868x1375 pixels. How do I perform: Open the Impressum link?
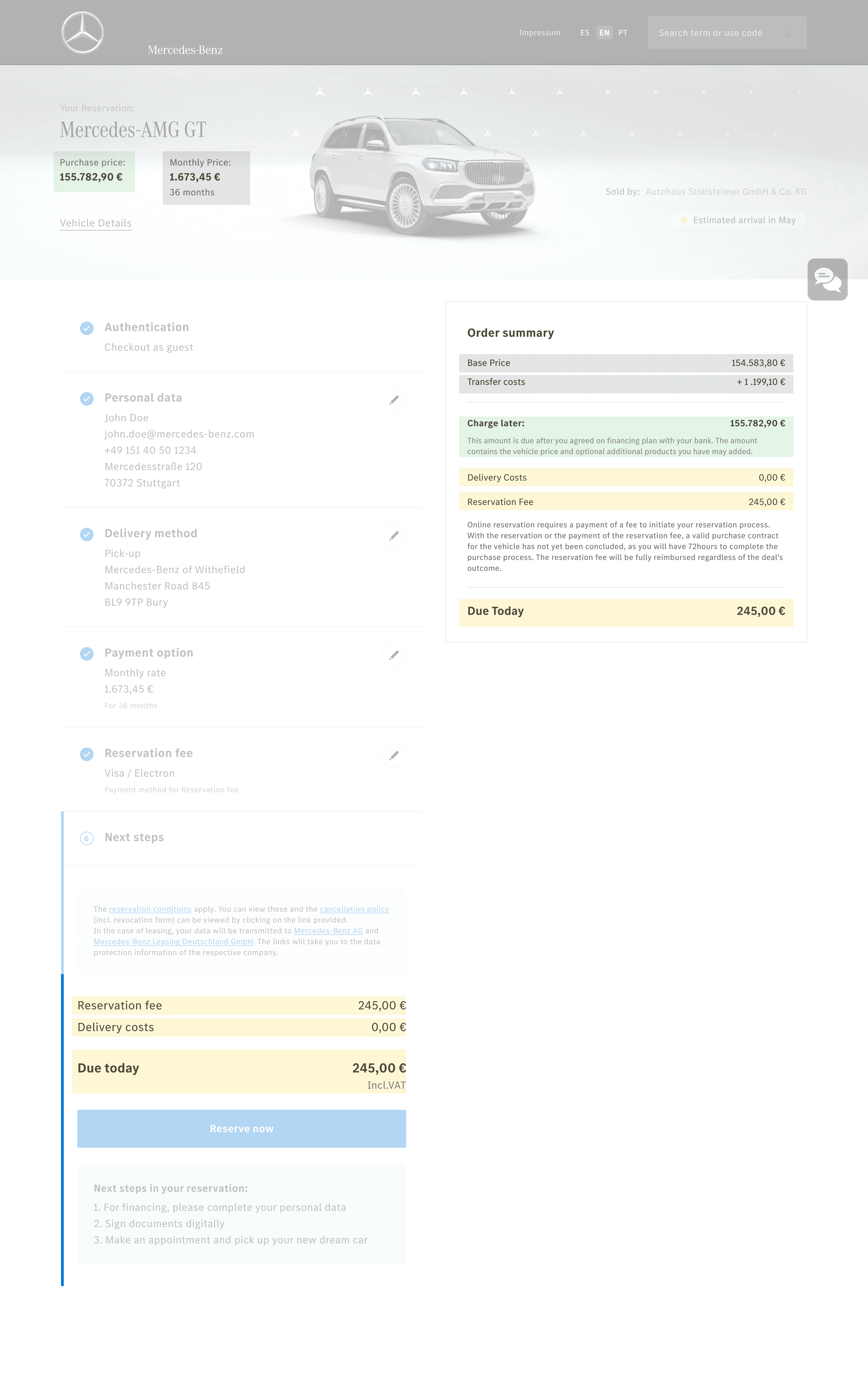(x=539, y=33)
